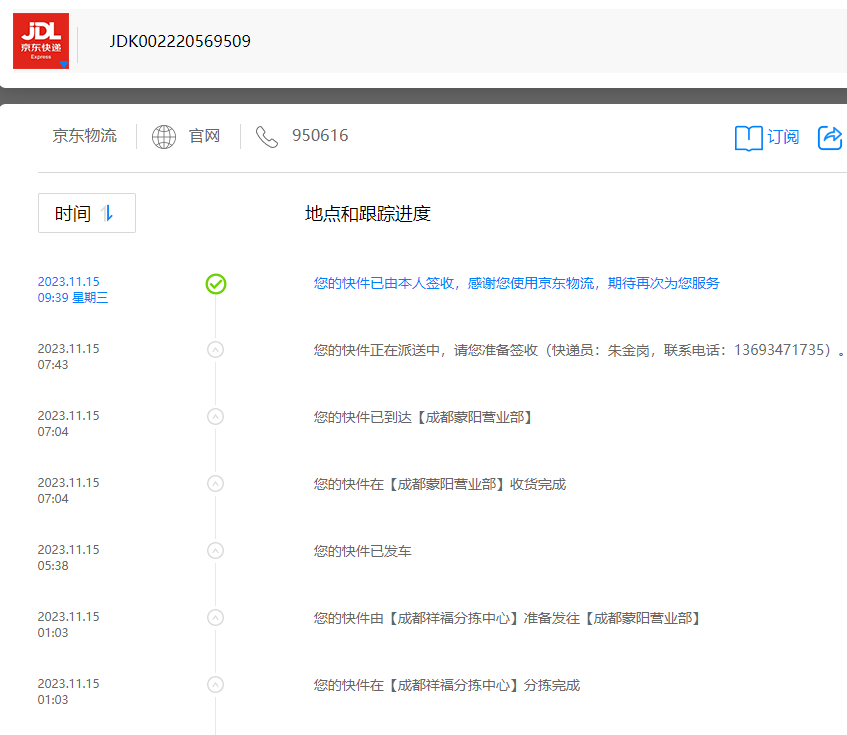Open the globe icon for official website
The width and height of the screenshot is (847, 735).
tap(164, 137)
